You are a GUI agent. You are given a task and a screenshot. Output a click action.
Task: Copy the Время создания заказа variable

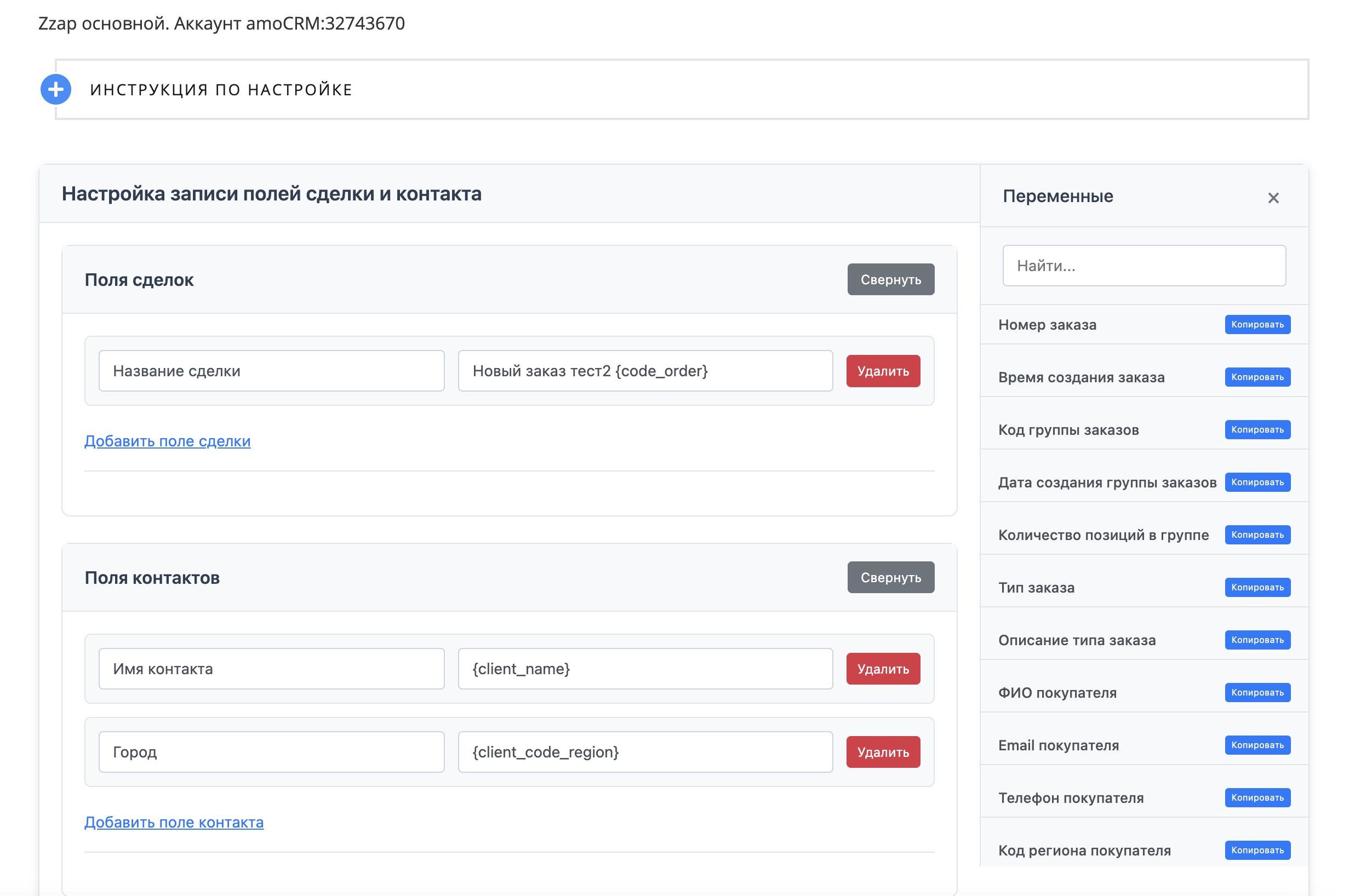click(1257, 377)
